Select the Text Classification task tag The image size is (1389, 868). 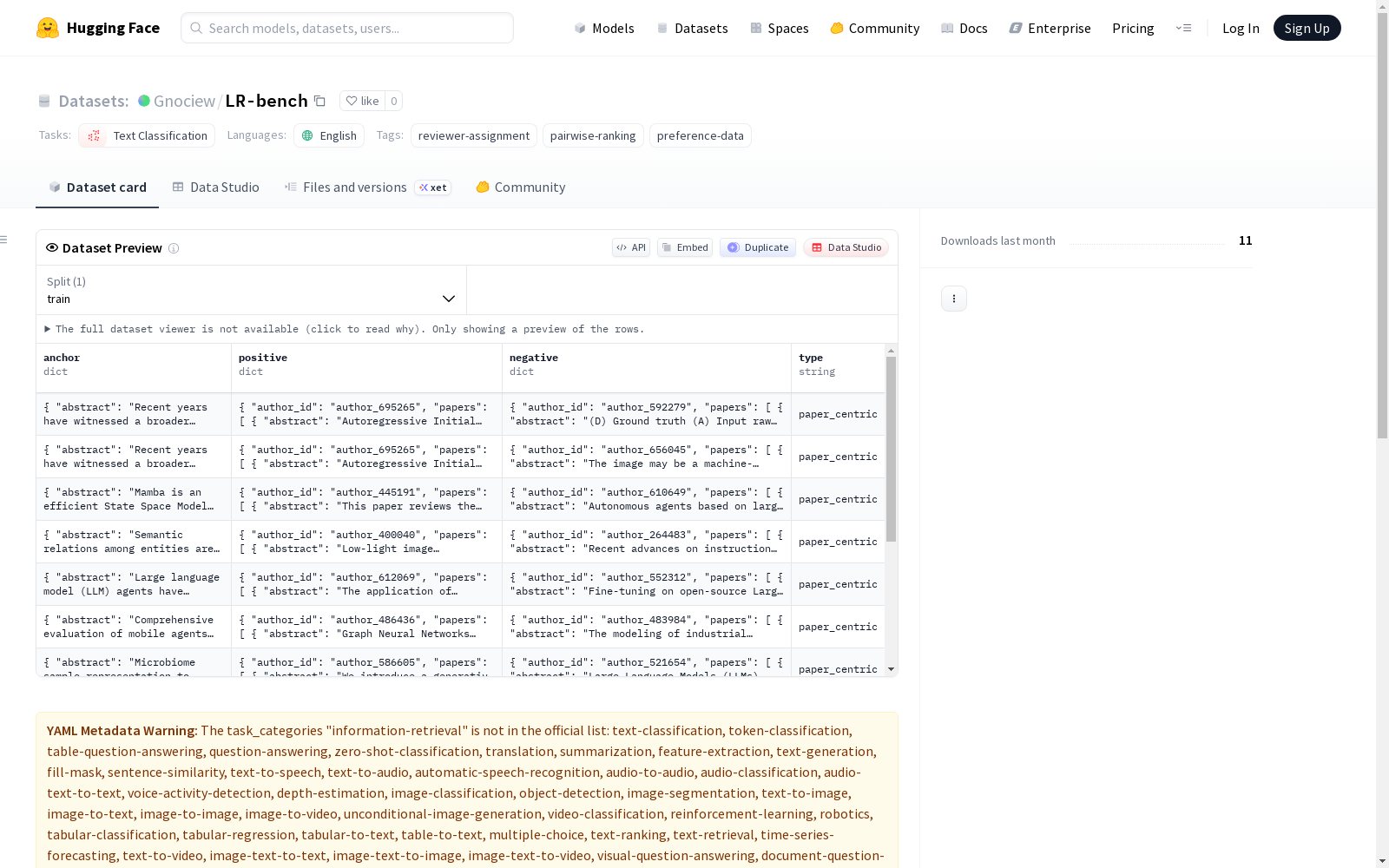[x=147, y=135]
